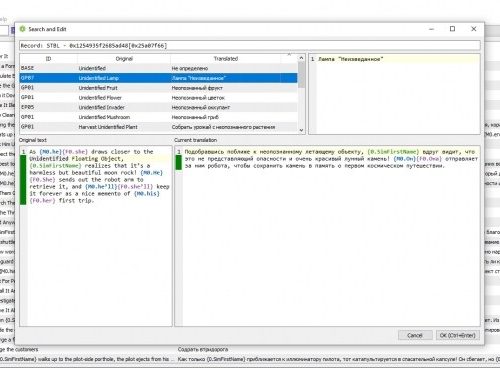This screenshot has width=500, height=368.
Task: Maximize the Search and Edit dialog
Action: [452, 29]
